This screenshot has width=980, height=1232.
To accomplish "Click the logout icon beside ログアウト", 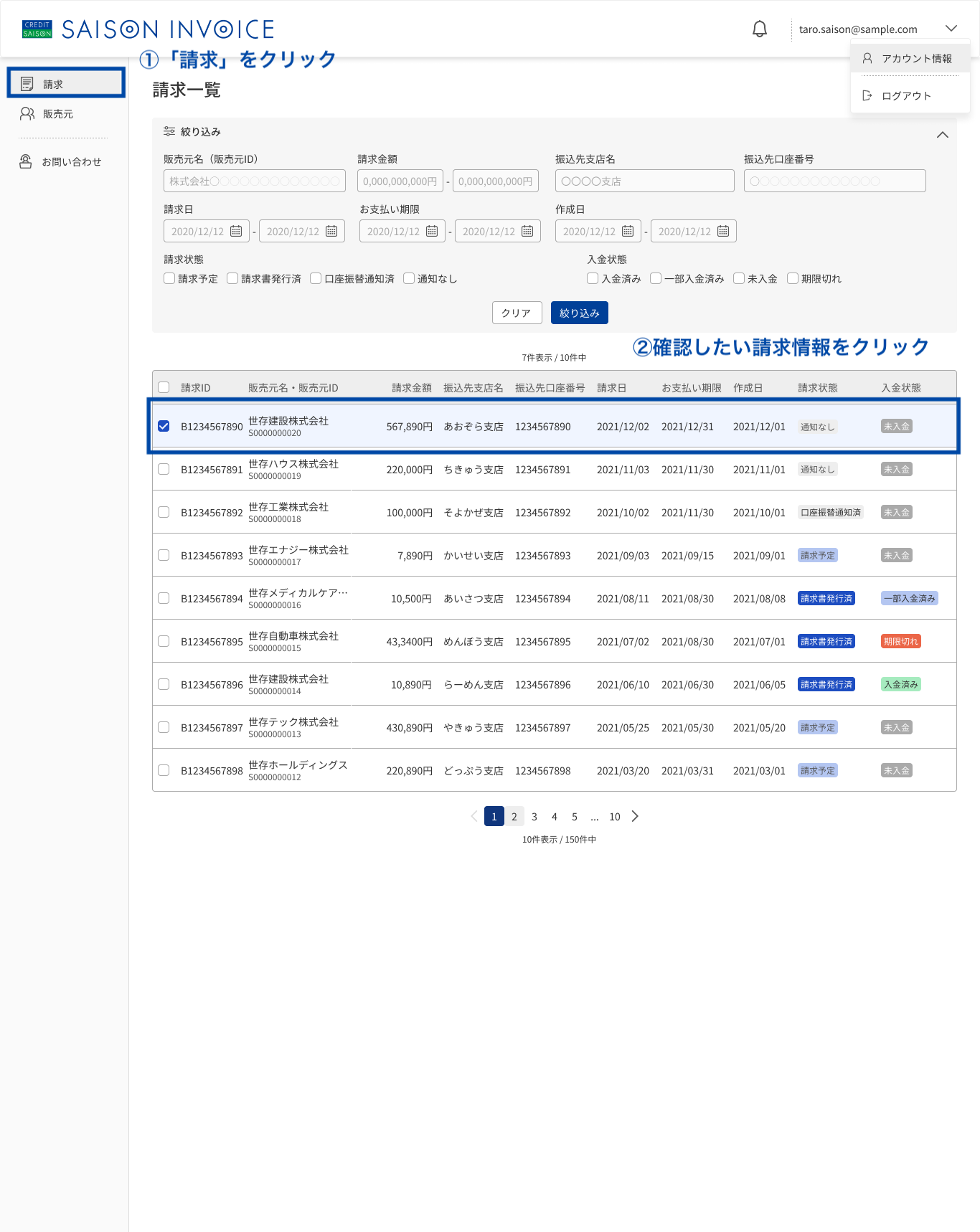I will [867, 95].
